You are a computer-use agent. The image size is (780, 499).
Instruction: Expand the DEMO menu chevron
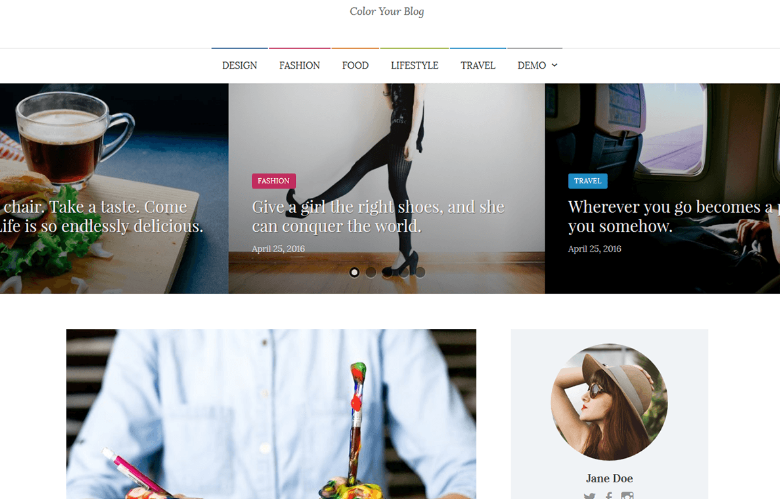pos(555,65)
